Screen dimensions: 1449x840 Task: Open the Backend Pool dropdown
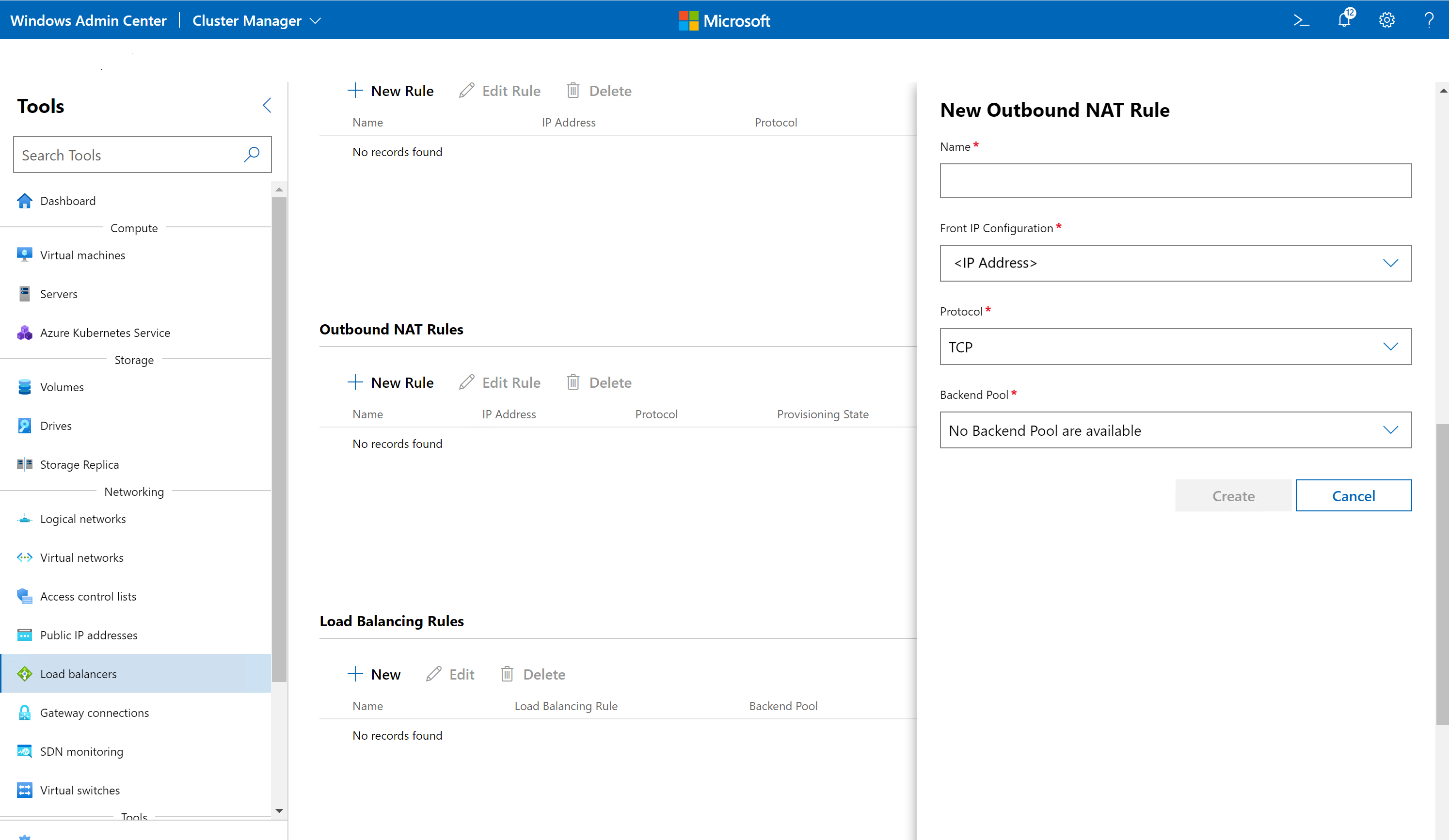[1175, 430]
